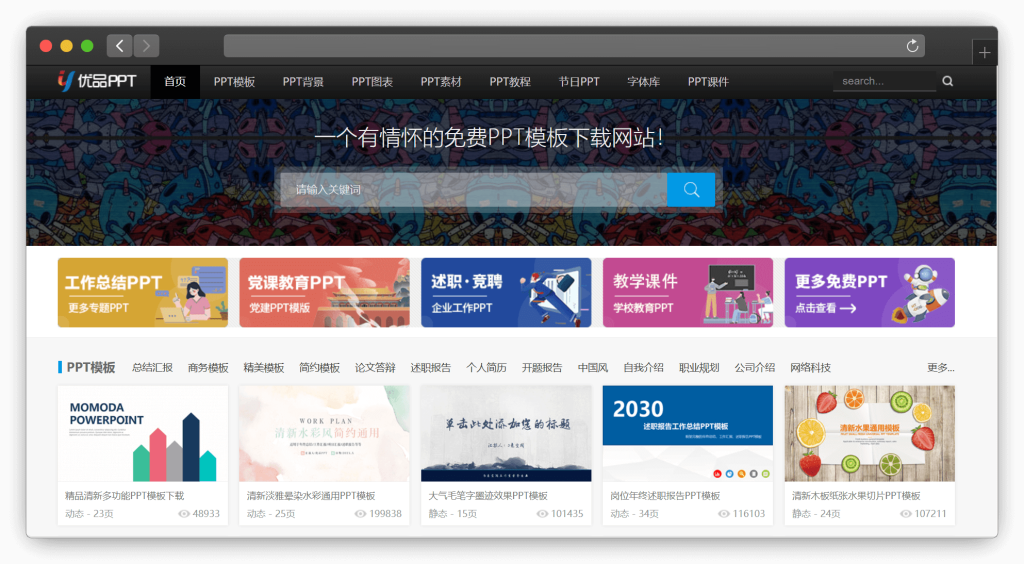Open the MOMODA POWERPOINT template thumbnail
This screenshot has height=564, width=1024.
click(143, 433)
